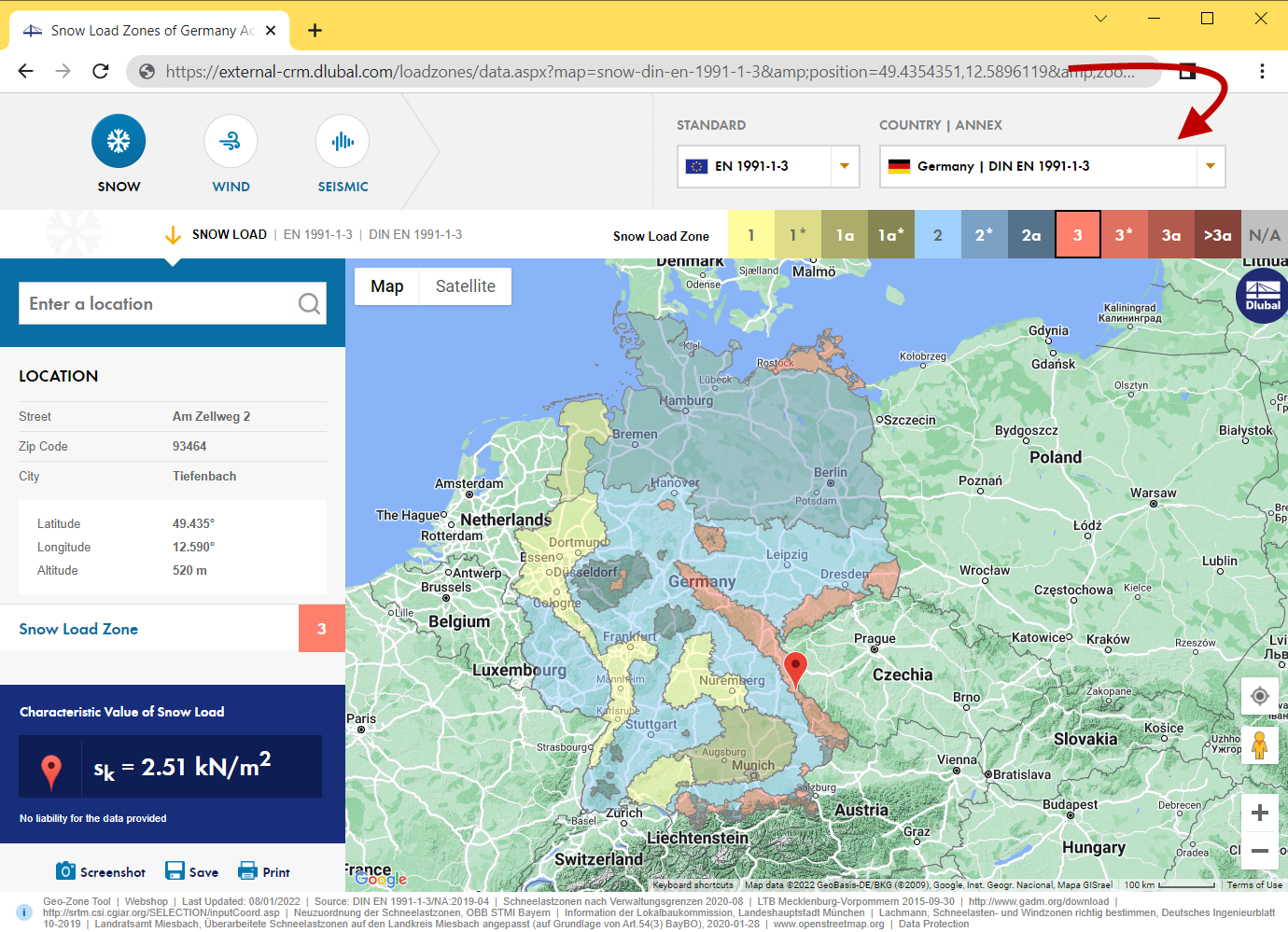
Task: Highlight zone 3a in the zone legend
Action: (x=1170, y=234)
